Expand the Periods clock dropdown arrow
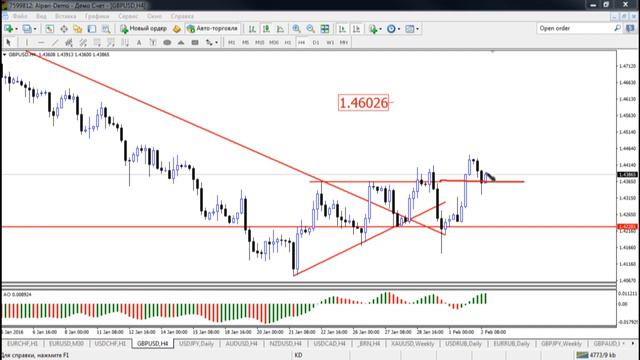This screenshot has height=360, width=640. click(399, 29)
